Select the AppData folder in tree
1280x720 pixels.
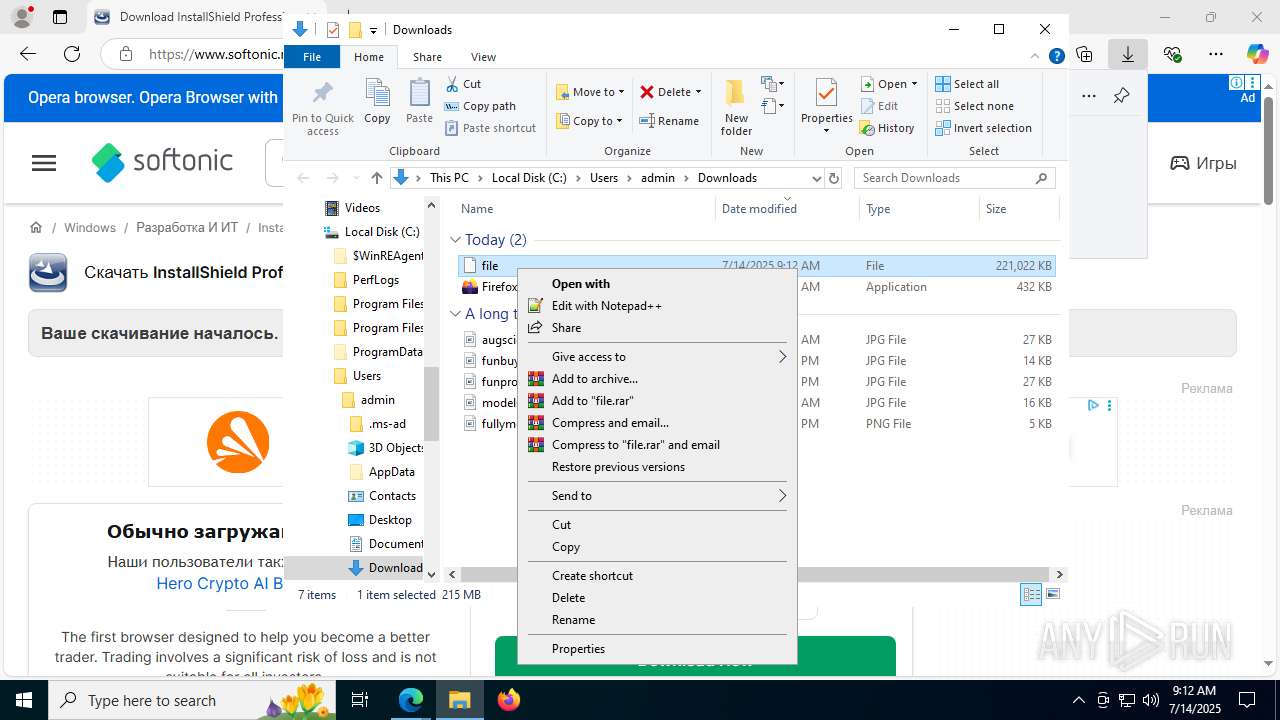[x=380, y=472]
